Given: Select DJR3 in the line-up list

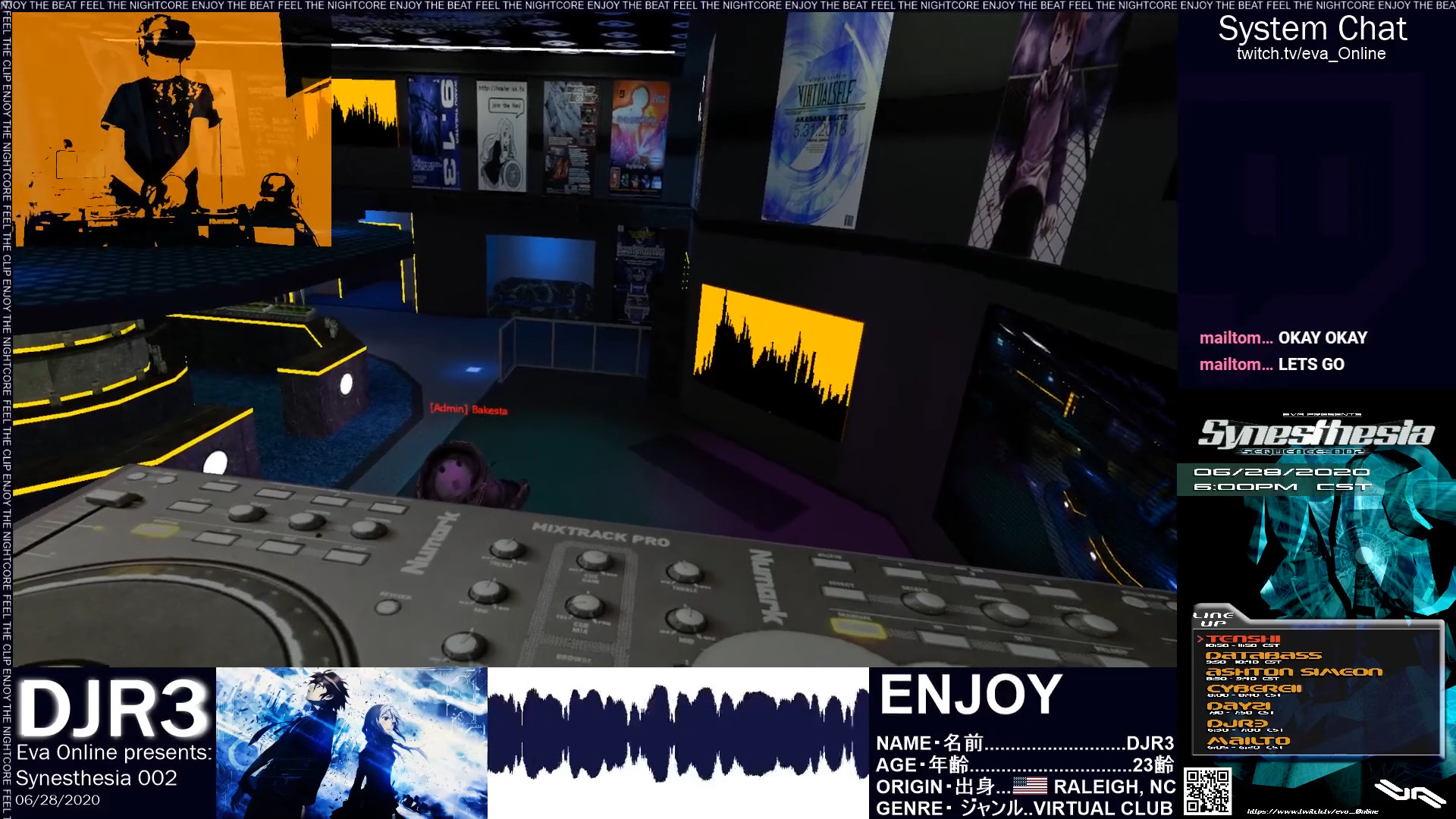Looking at the screenshot, I should coord(1238,724).
